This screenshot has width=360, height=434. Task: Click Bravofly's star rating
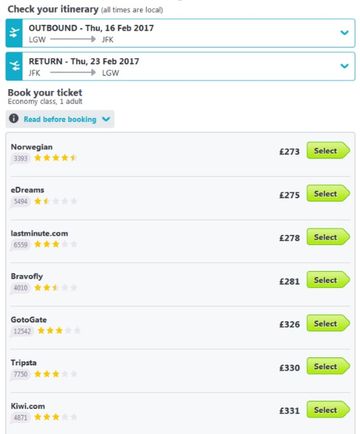click(55, 287)
